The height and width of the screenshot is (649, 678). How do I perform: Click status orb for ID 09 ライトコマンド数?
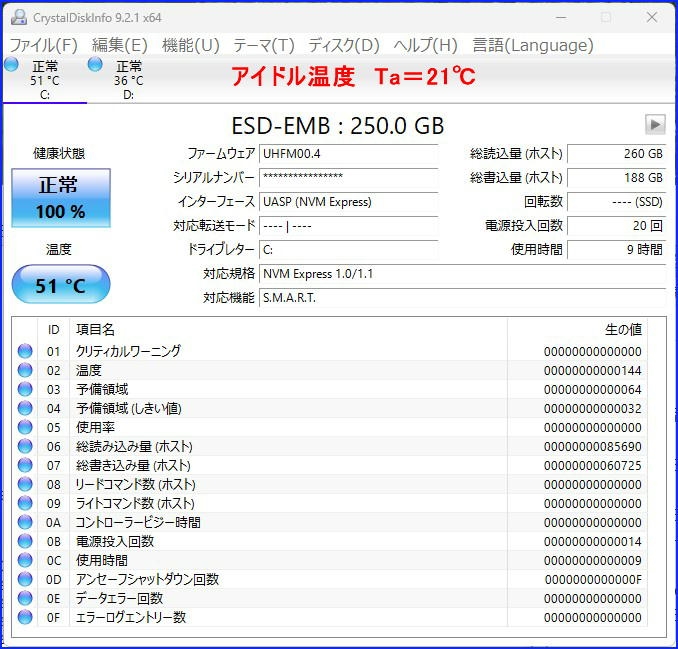[x=25, y=503]
